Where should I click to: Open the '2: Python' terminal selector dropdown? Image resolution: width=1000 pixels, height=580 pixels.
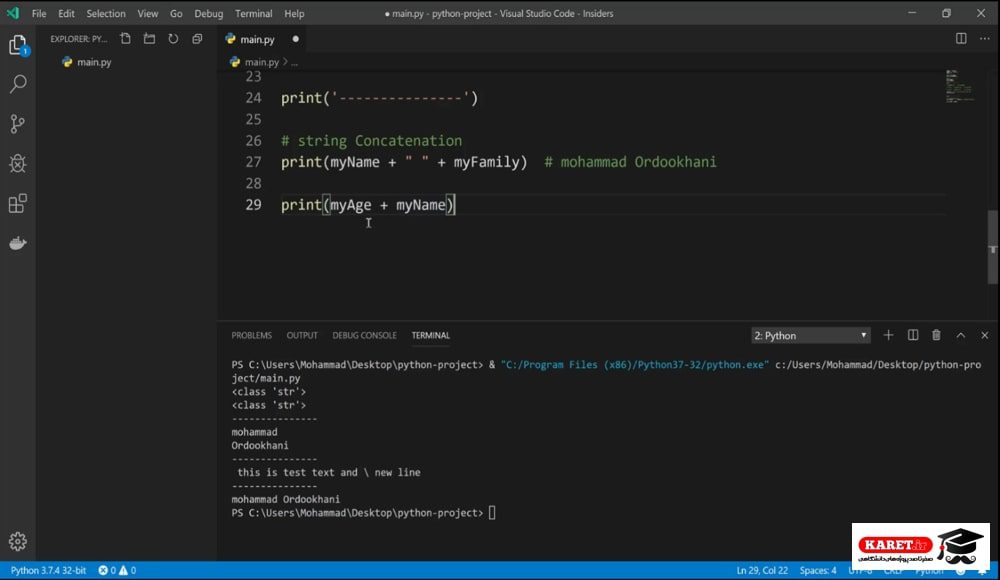pos(811,336)
